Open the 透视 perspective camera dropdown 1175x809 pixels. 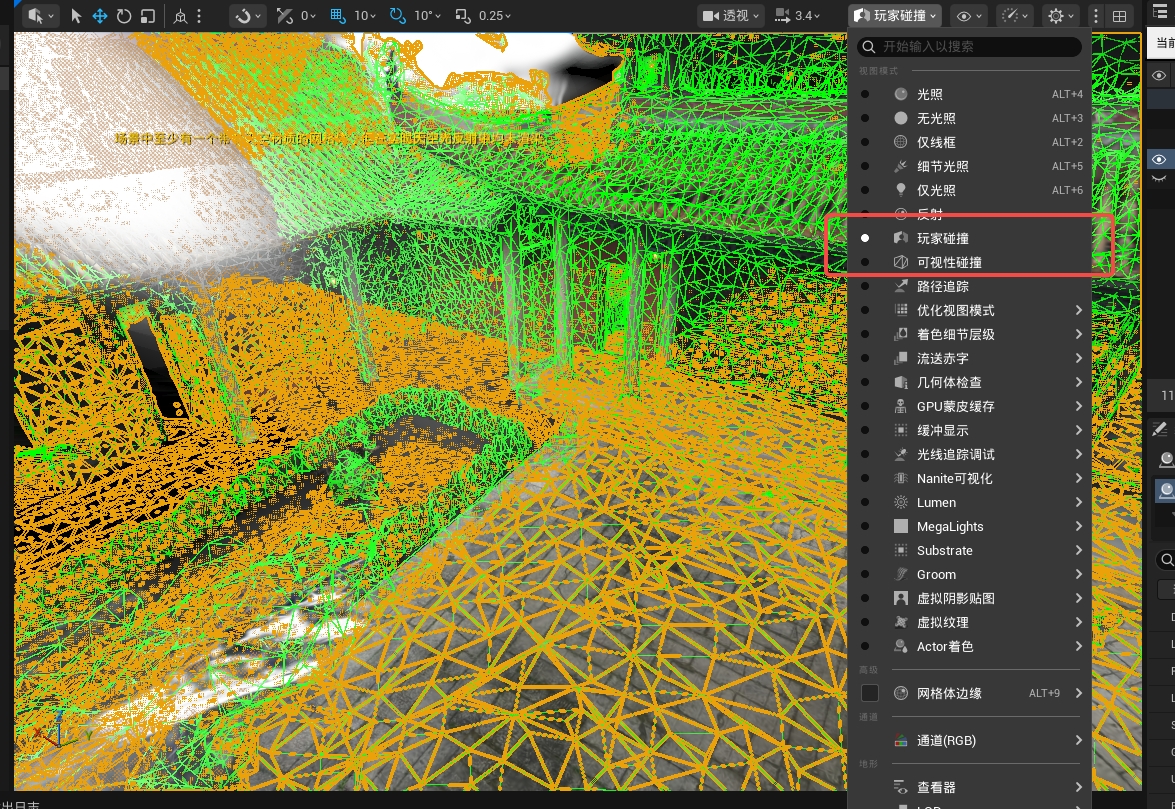click(x=731, y=15)
